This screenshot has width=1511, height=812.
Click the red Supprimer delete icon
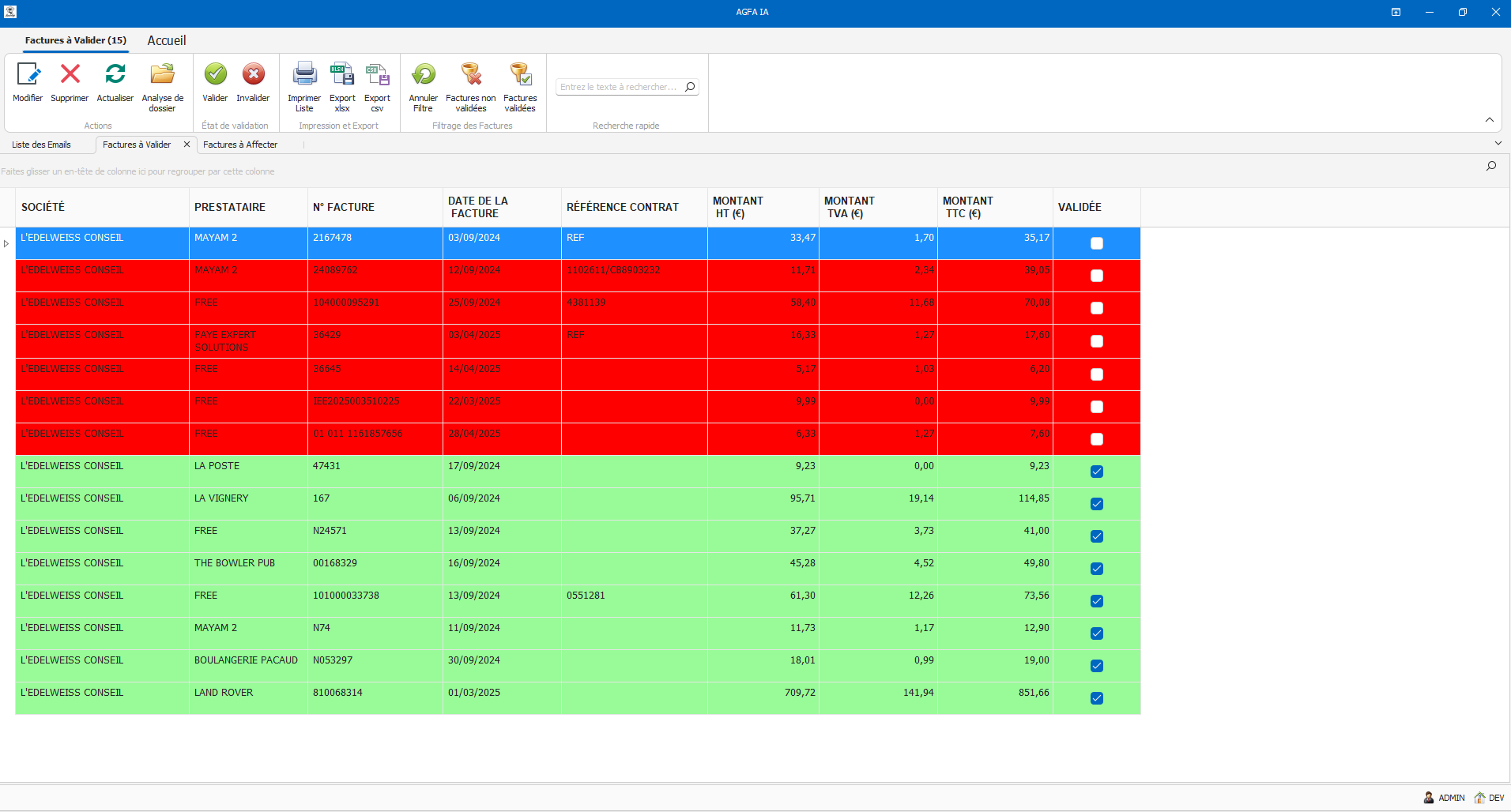pyautogui.click(x=70, y=75)
